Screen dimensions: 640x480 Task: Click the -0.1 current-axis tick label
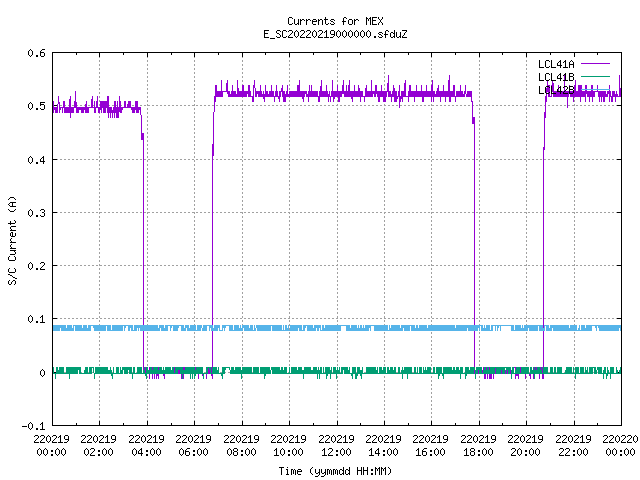click(x=33, y=426)
